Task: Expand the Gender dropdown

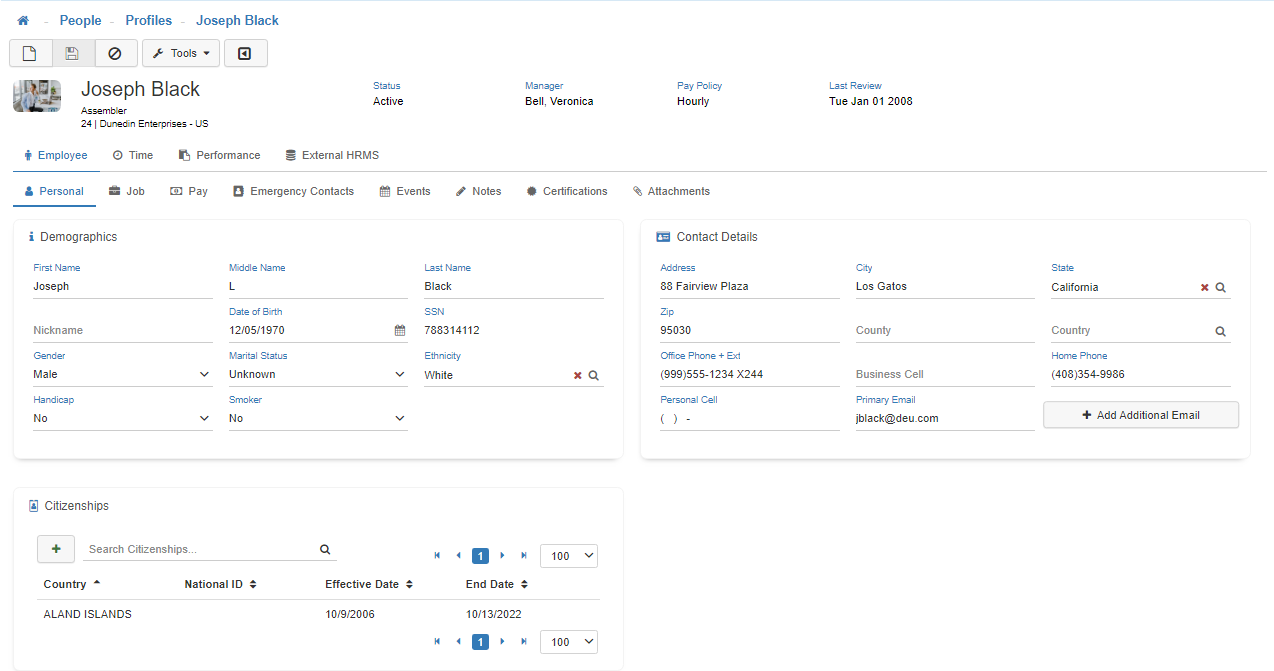Action: [204, 374]
